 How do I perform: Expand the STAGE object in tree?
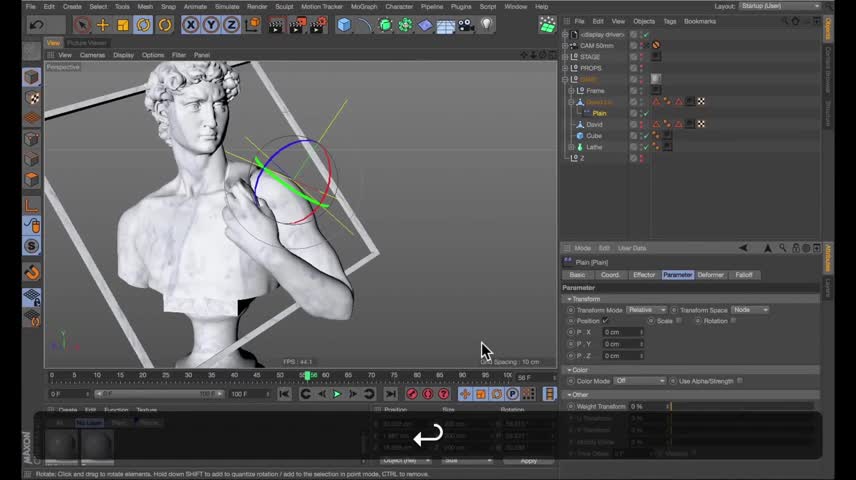point(565,57)
